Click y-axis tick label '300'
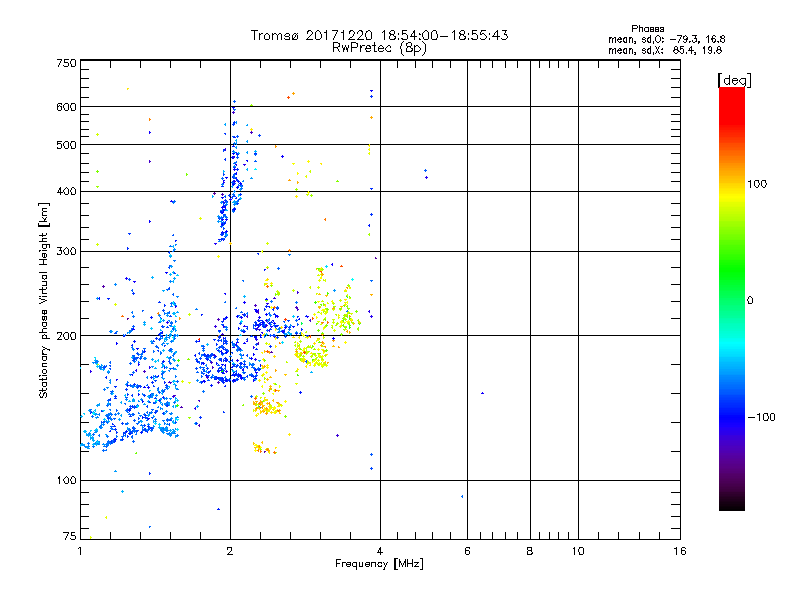The image size is (800, 600). coord(66,252)
